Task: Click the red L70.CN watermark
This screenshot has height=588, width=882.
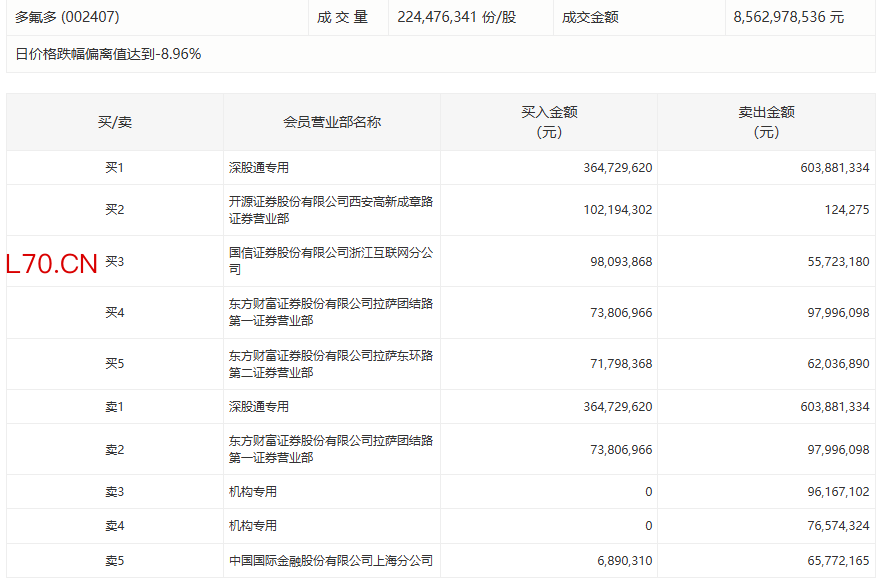Action: 52,264
